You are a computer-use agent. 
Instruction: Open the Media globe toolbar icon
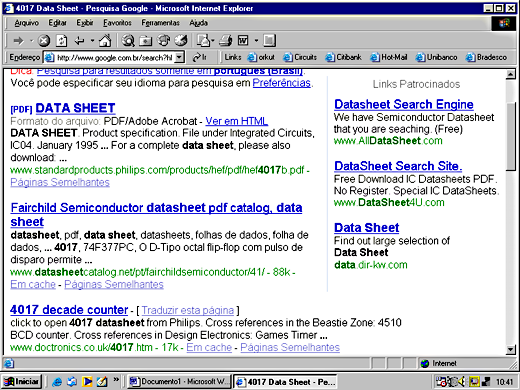click(x=164, y=41)
